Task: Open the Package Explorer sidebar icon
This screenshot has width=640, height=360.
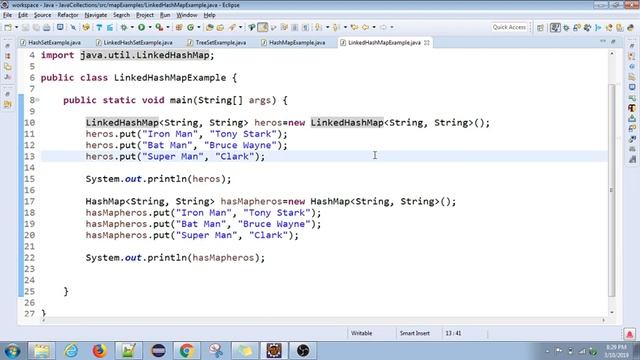Action: pyautogui.click(x=8, y=56)
